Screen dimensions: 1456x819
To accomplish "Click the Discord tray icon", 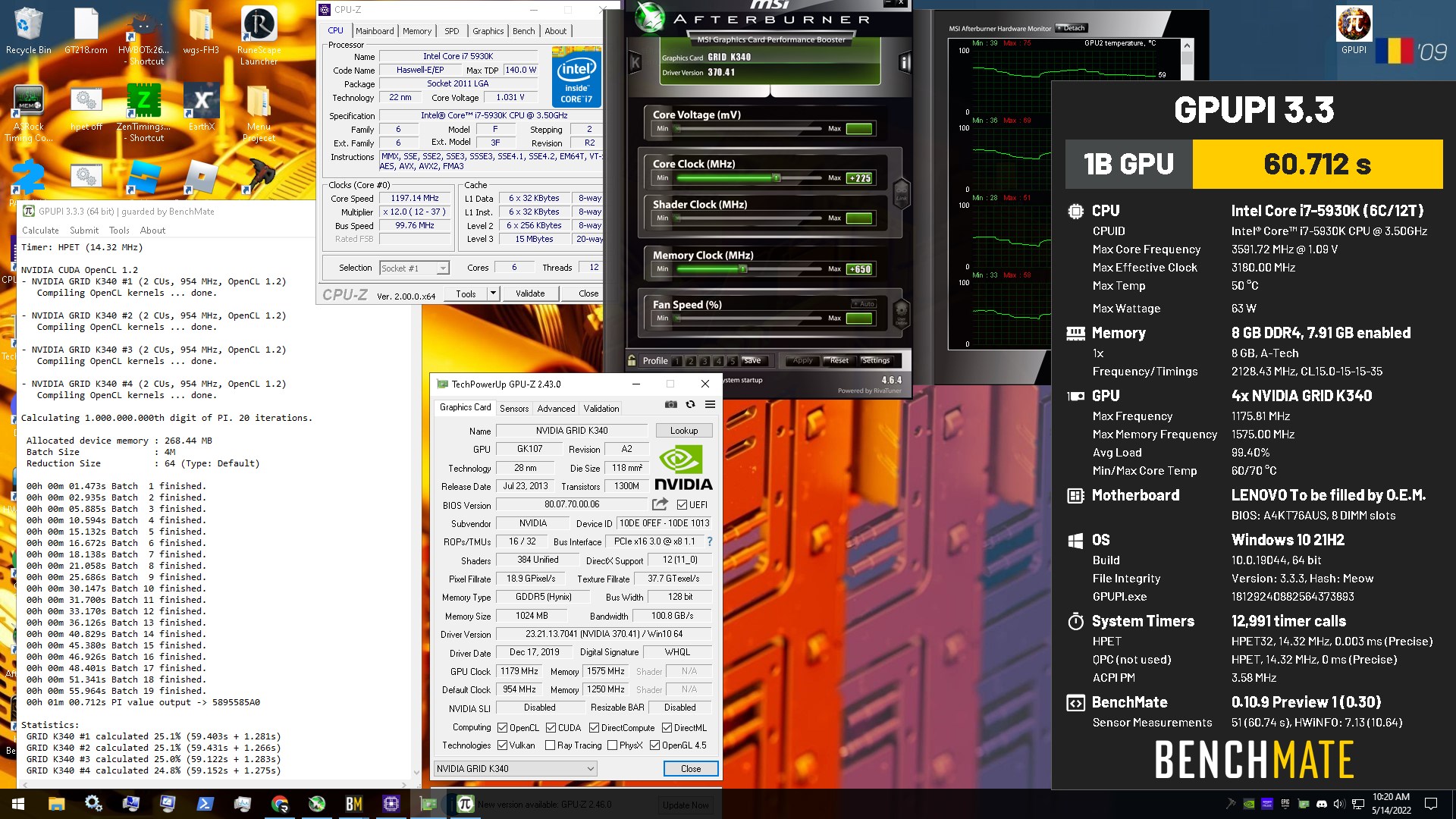I will click(1322, 804).
